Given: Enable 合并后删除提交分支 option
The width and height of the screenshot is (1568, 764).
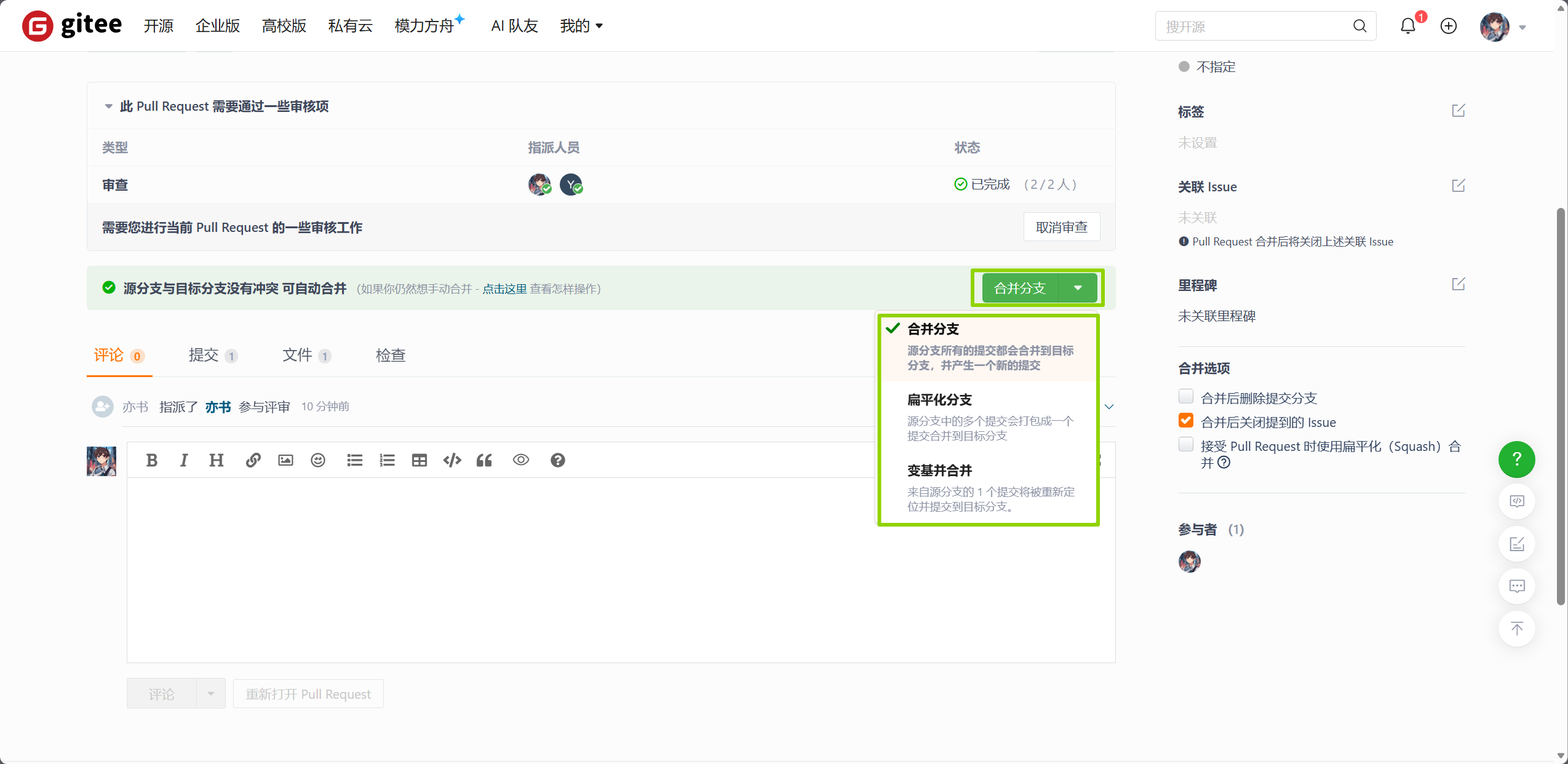Looking at the screenshot, I should 1185,397.
